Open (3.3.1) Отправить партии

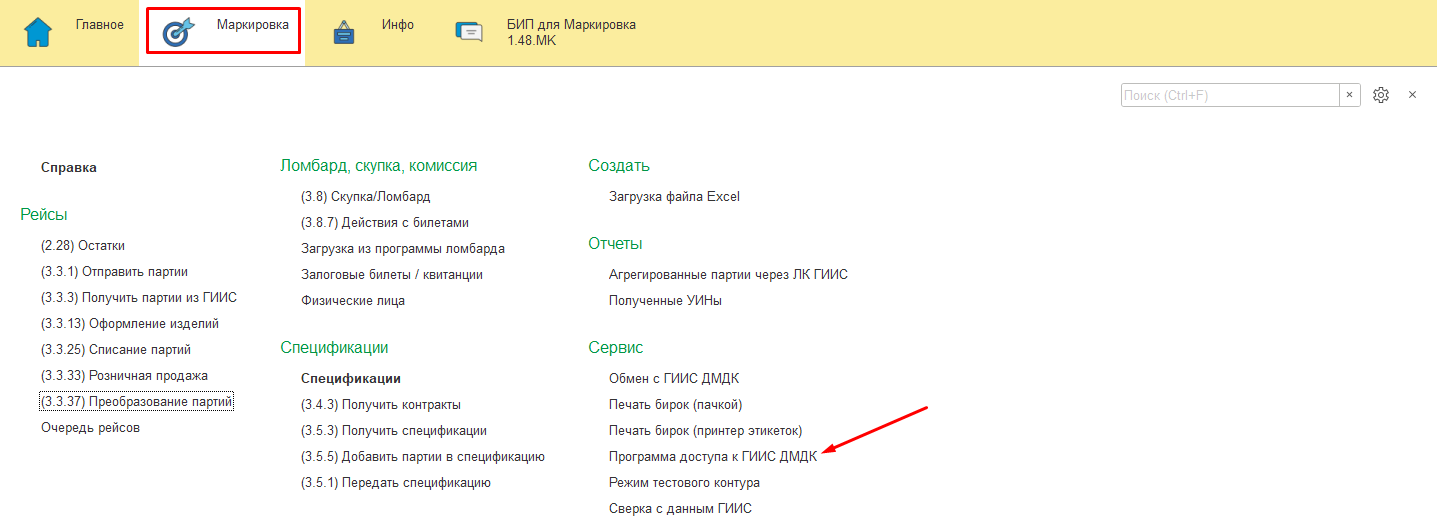pos(114,272)
